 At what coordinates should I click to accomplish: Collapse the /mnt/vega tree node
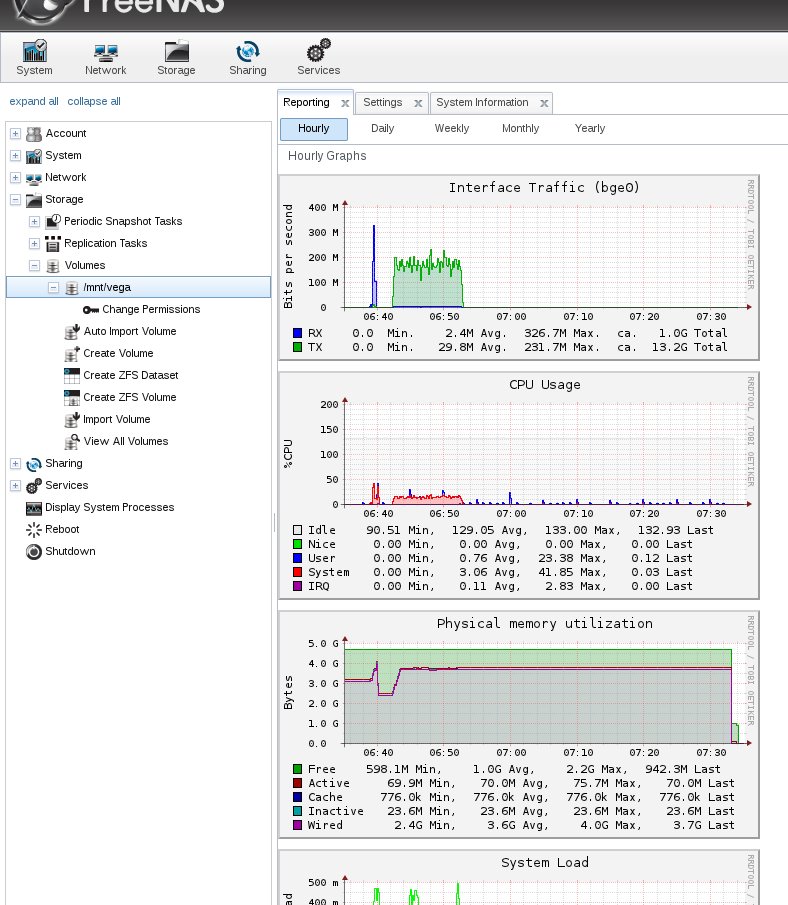point(54,287)
